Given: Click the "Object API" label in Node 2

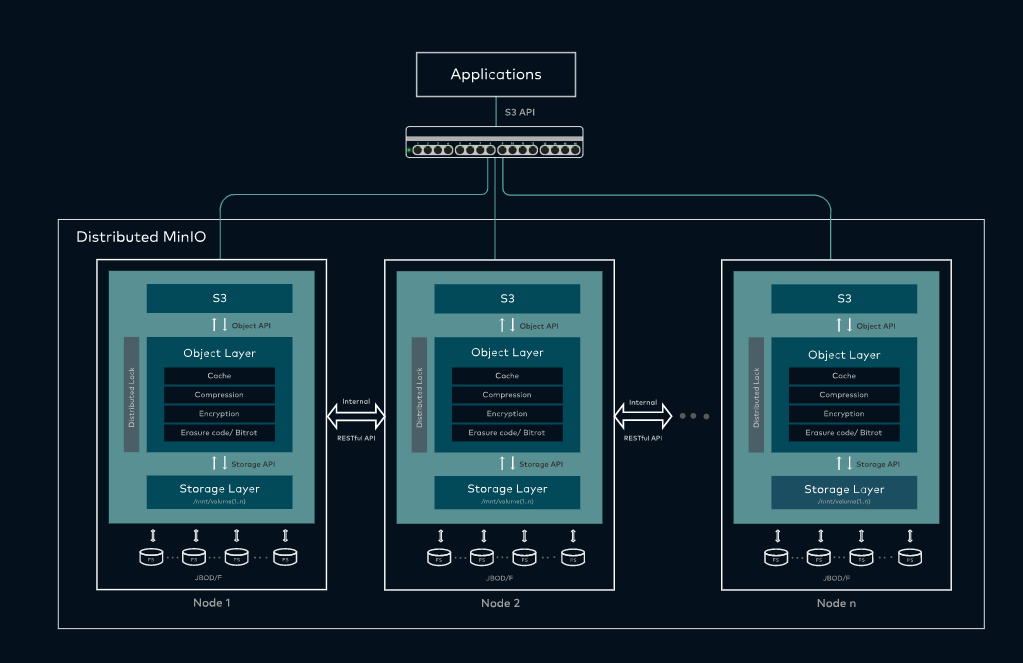Looking at the screenshot, I should click(x=539, y=326).
